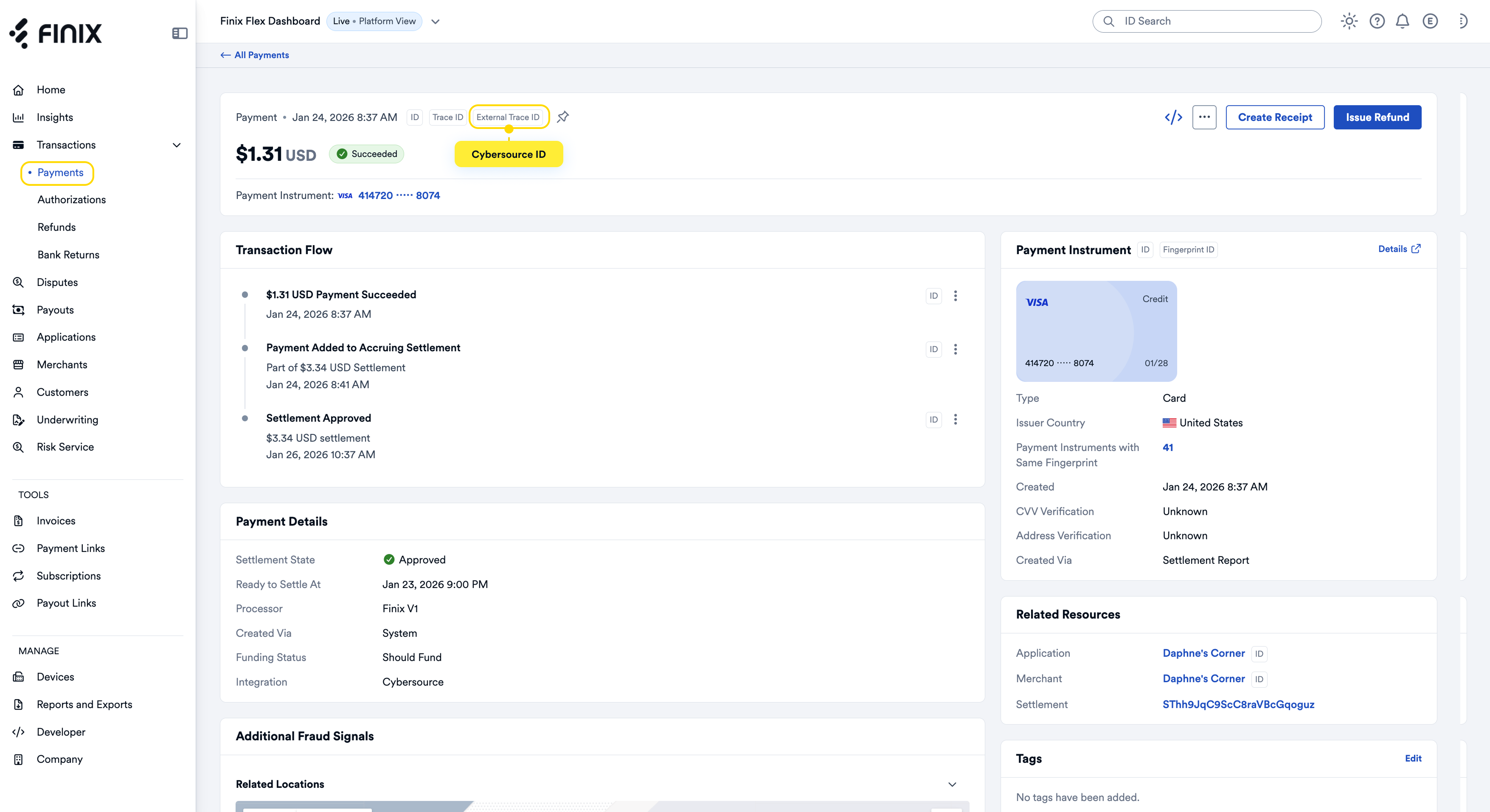Click the Issue Refund button

[x=1377, y=118]
